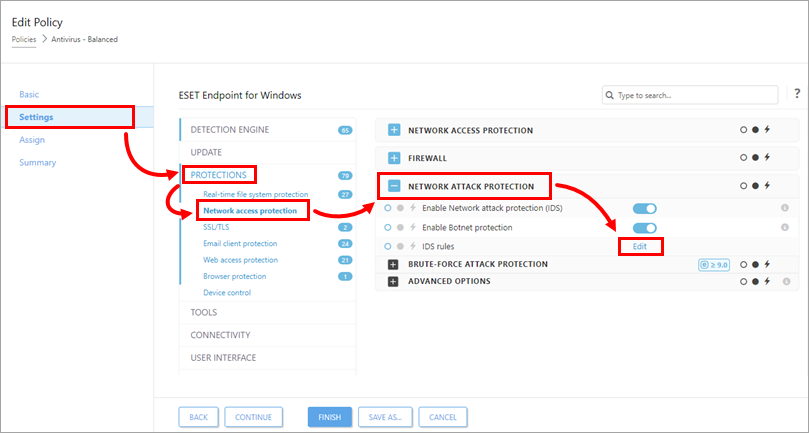This screenshot has height=433, width=809.
Task: Select Real-time file system protection
Action: click(x=256, y=195)
